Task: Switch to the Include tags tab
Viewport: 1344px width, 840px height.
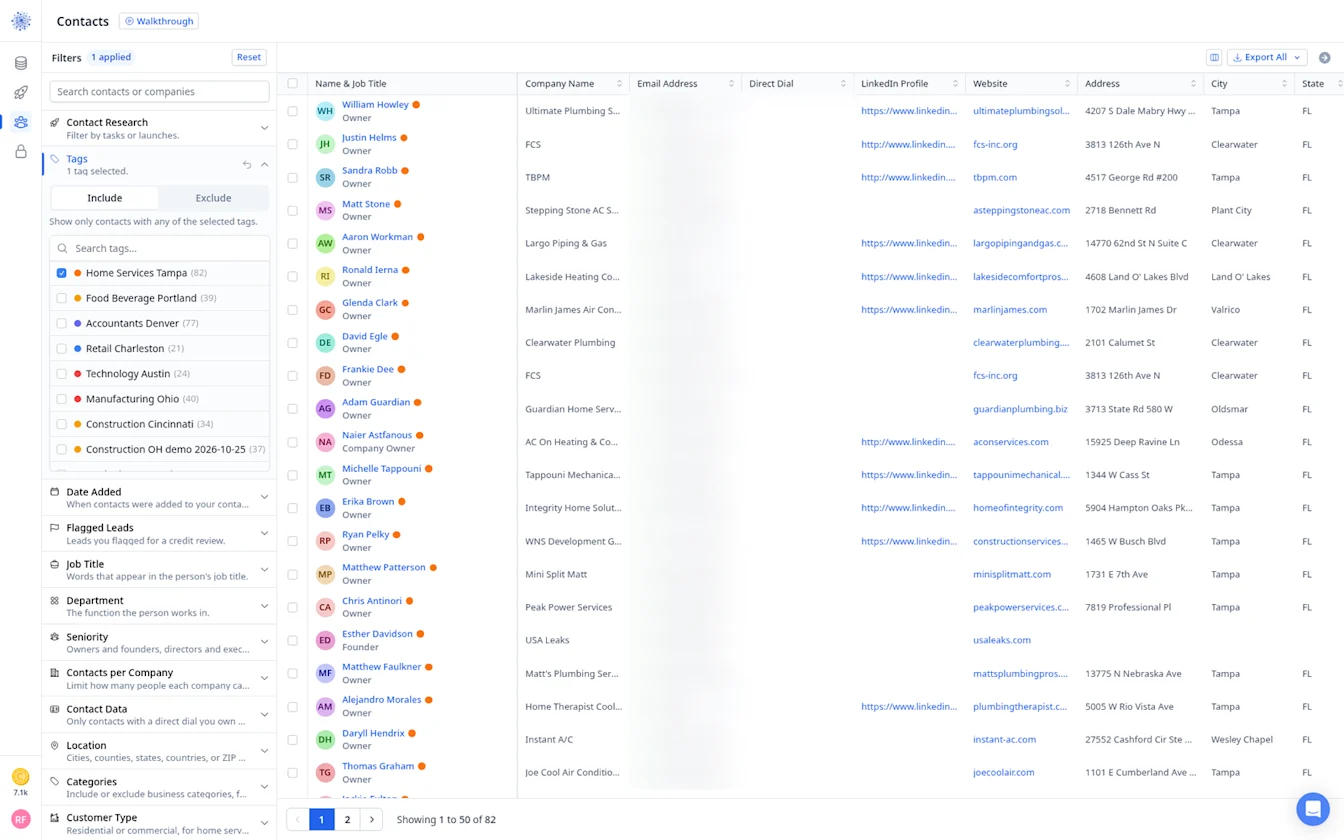Action: 105,198
